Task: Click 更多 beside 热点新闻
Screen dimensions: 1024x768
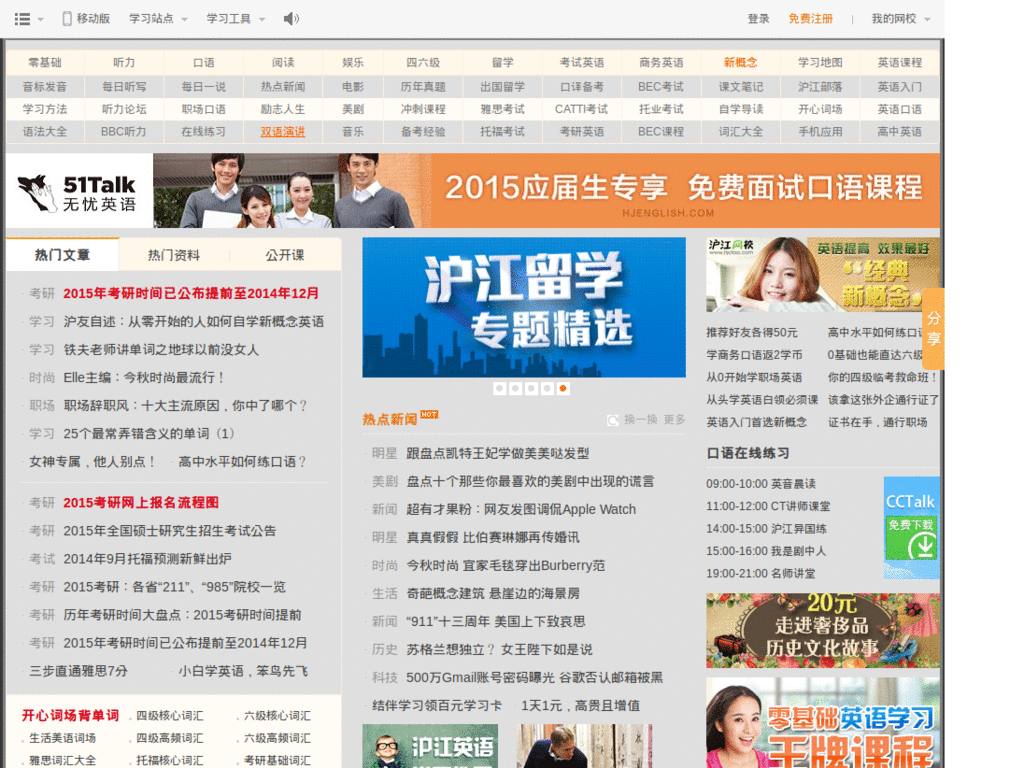Action: pyautogui.click(x=675, y=419)
